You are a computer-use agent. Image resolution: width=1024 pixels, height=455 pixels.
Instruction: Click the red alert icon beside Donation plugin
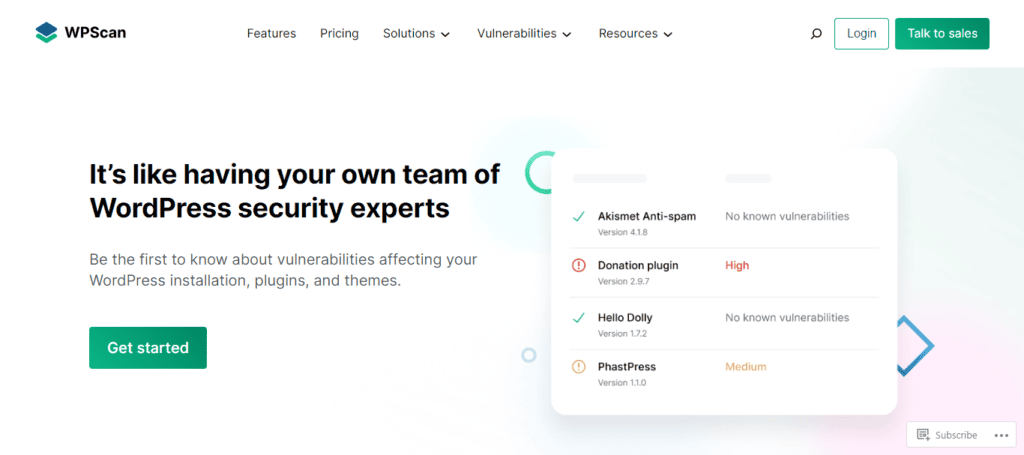578,266
